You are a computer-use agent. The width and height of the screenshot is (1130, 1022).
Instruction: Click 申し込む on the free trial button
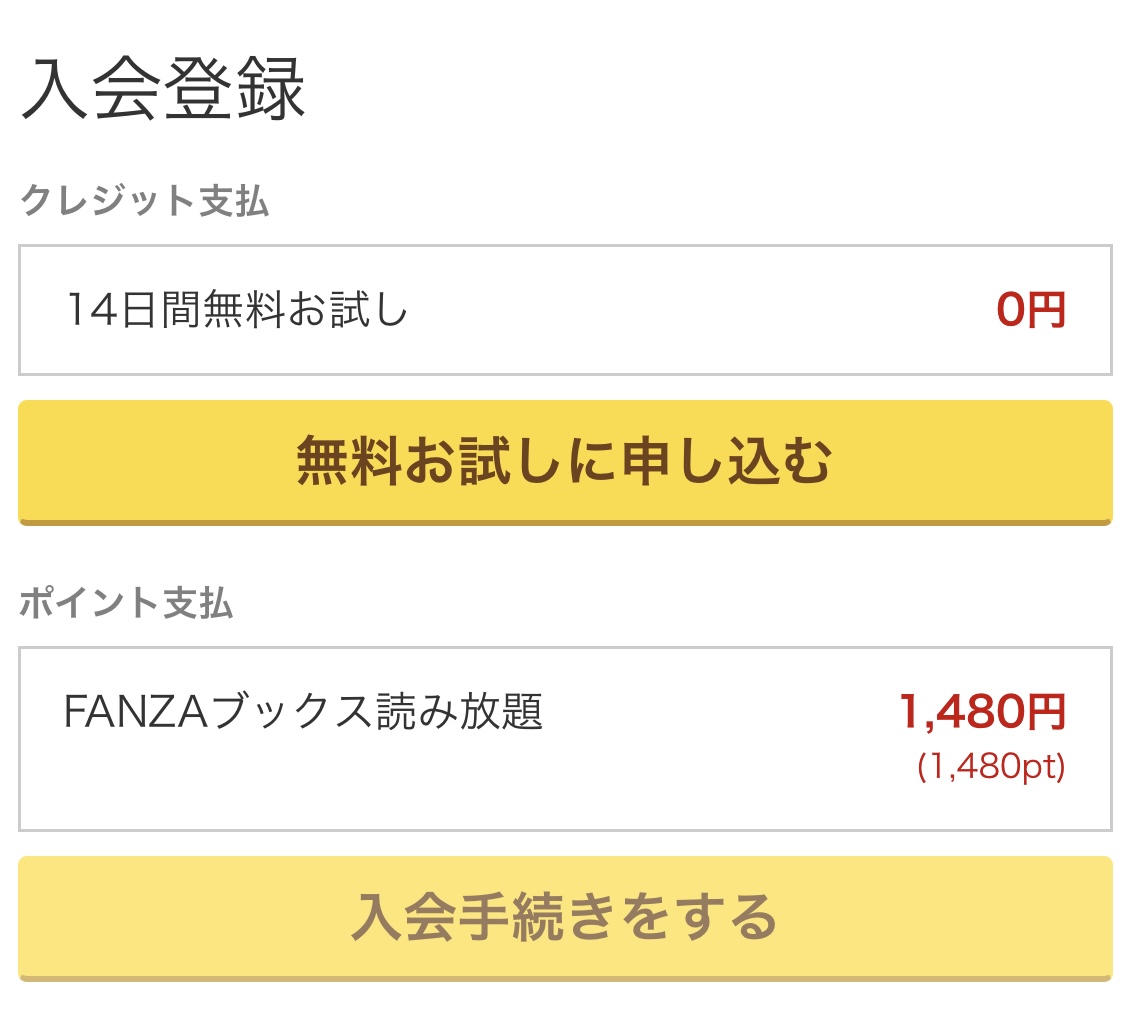tap(725, 461)
